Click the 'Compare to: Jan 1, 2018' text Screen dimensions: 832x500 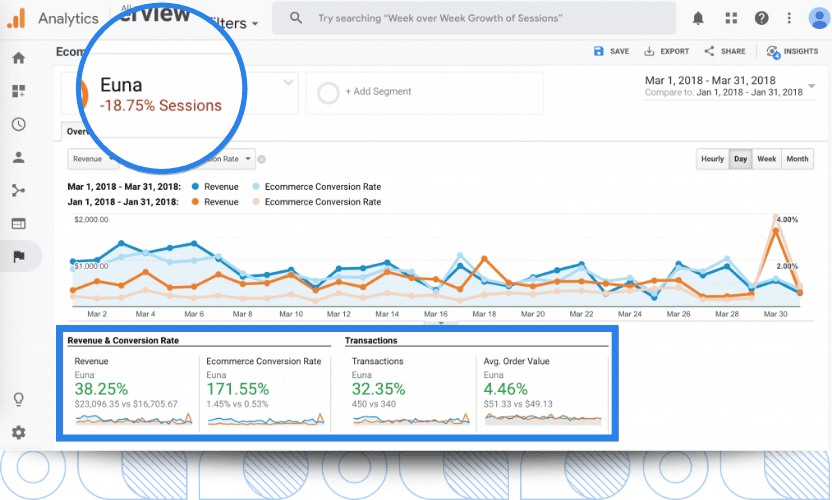point(724,92)
